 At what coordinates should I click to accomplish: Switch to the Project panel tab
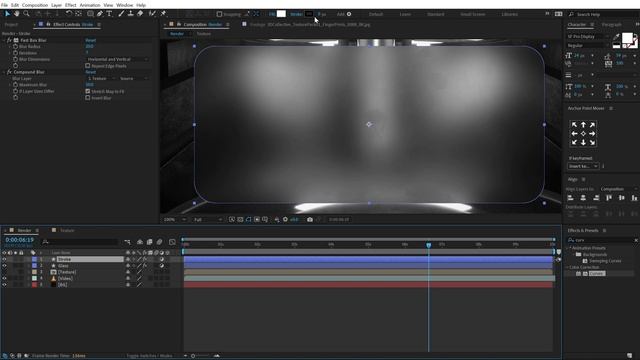coord(11,24)
